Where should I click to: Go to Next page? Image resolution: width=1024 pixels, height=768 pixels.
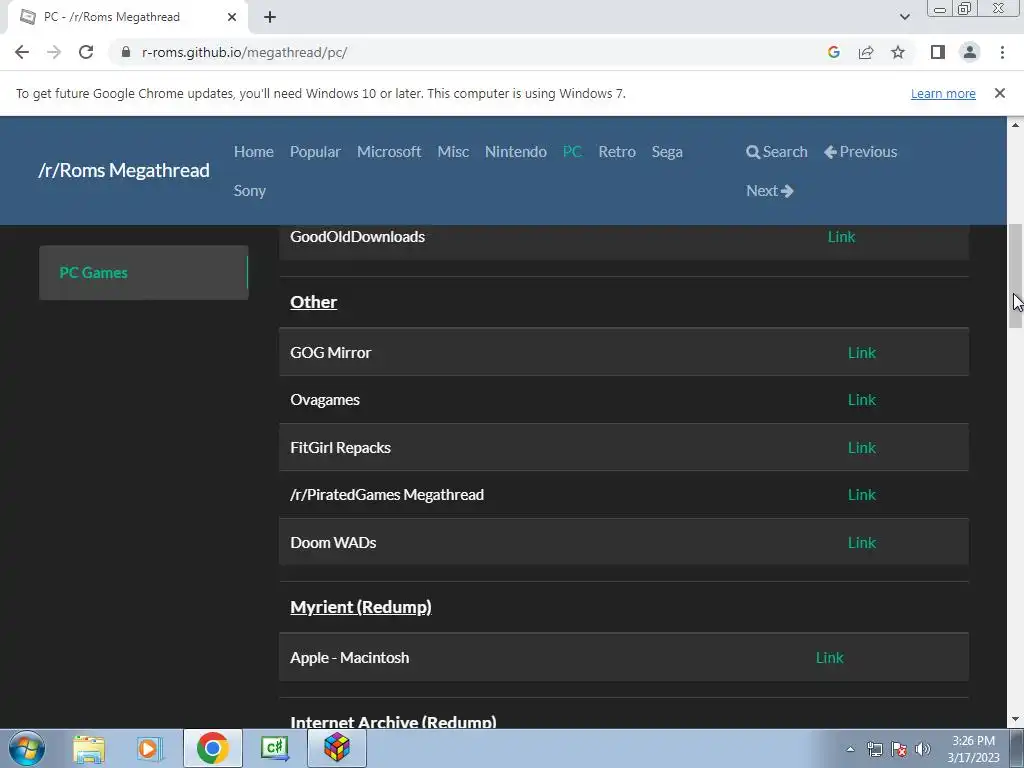pyautogui.click(x=770, y=191)
